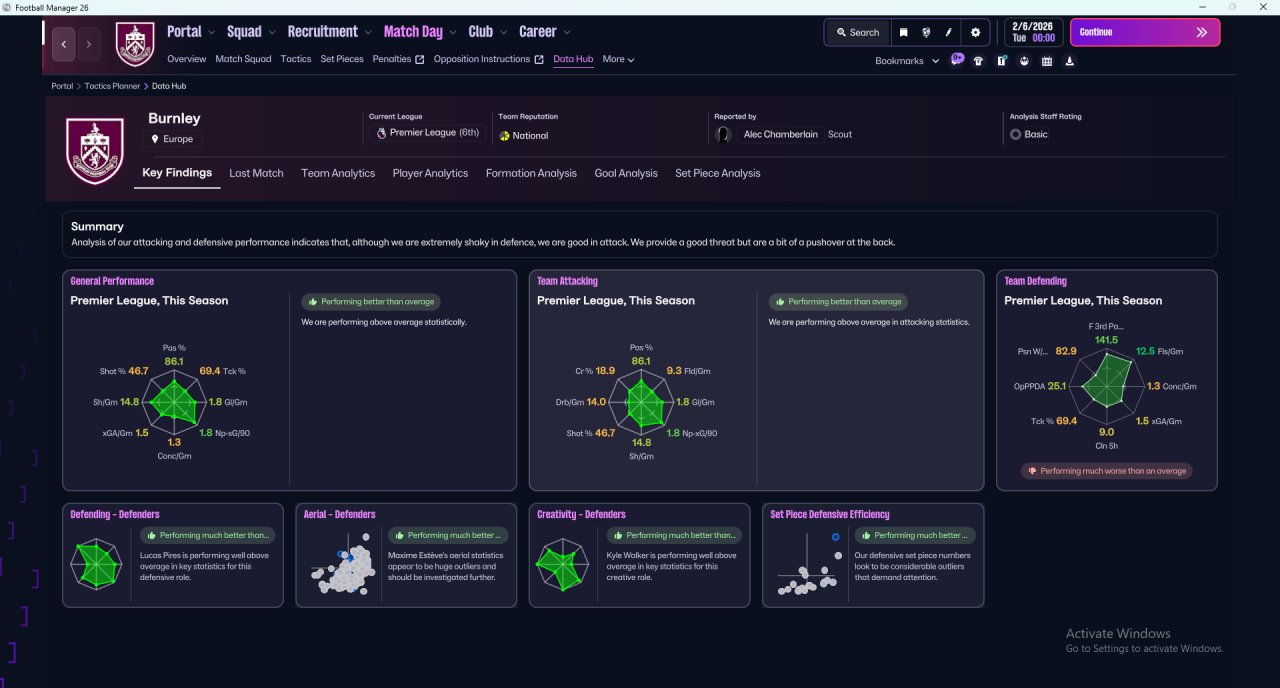Click the General Performance radar chart
The image size is (1280, 688).
coord(174,402)
